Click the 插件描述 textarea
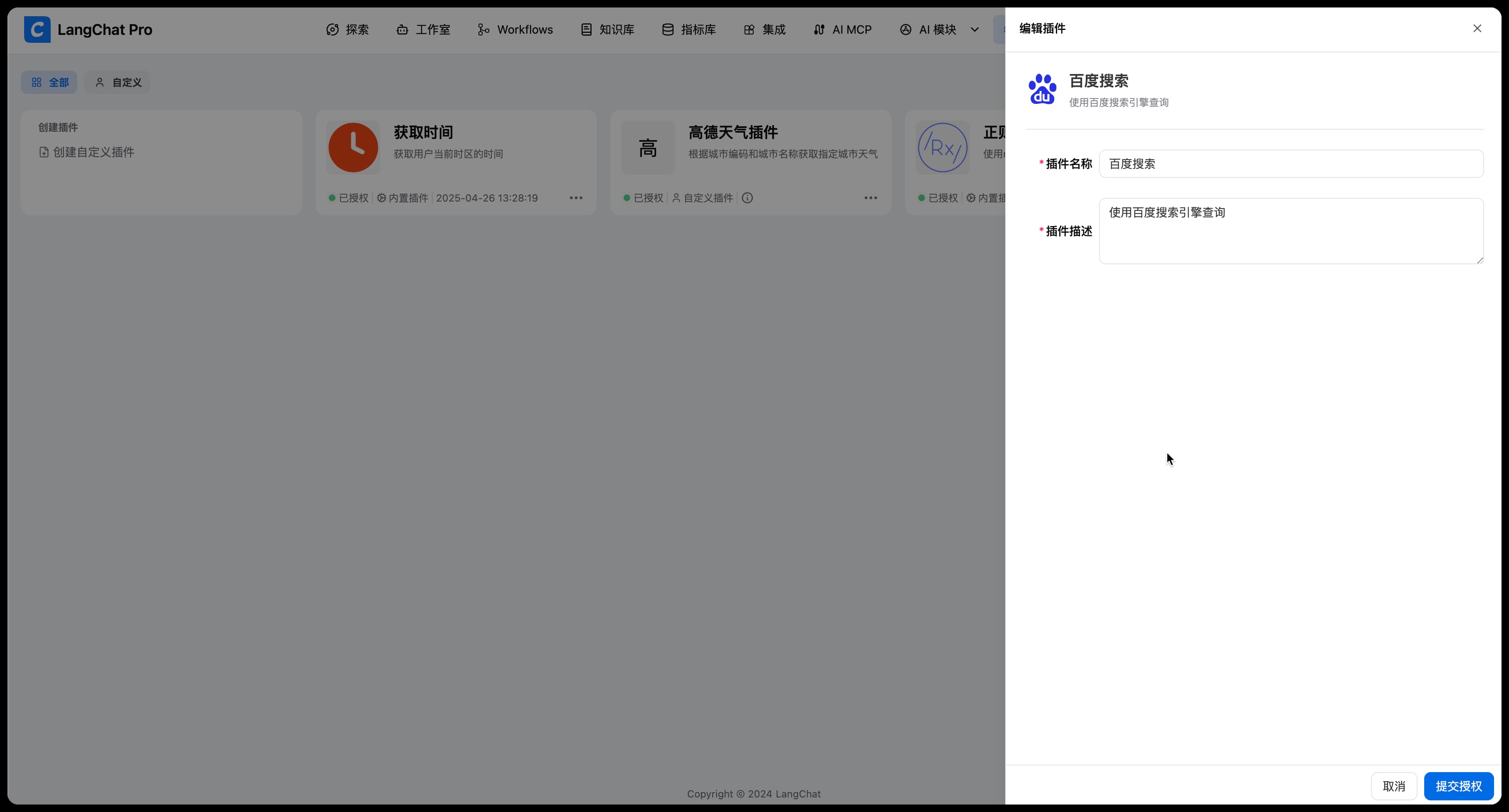Screen dimensions: 1509x812 tap(1291, 231)
